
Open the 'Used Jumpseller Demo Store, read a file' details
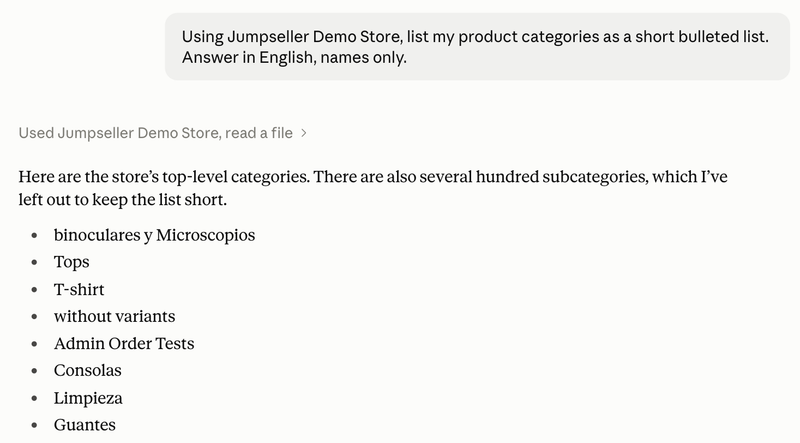[x=162, y=133]
